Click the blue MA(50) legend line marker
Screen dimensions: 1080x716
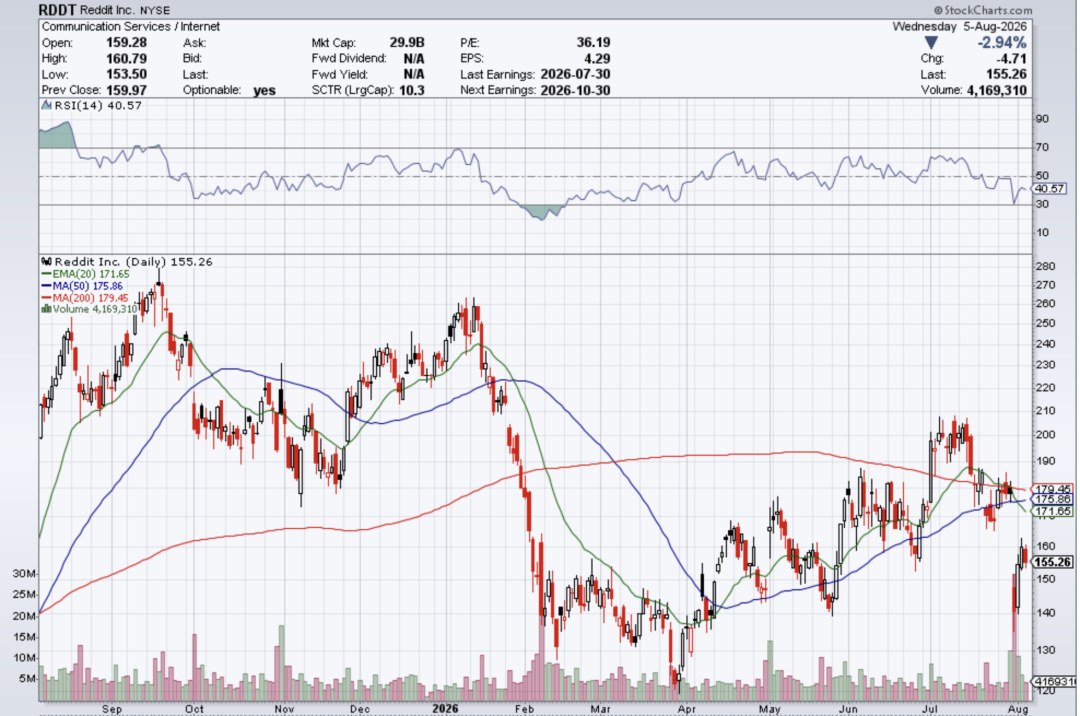click(x=46, y=286)
